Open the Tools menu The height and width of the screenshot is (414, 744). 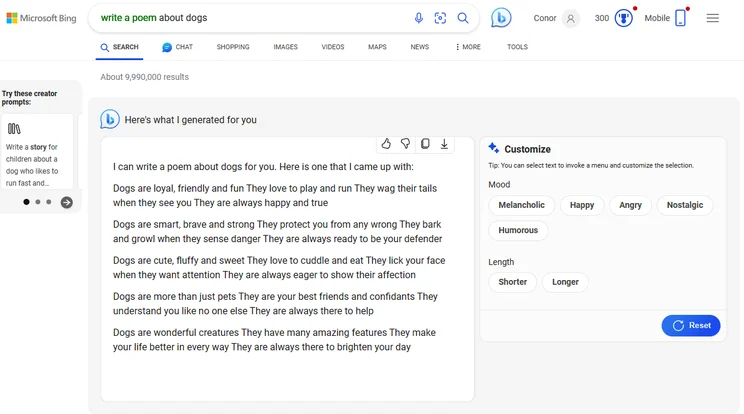[517, 47]
